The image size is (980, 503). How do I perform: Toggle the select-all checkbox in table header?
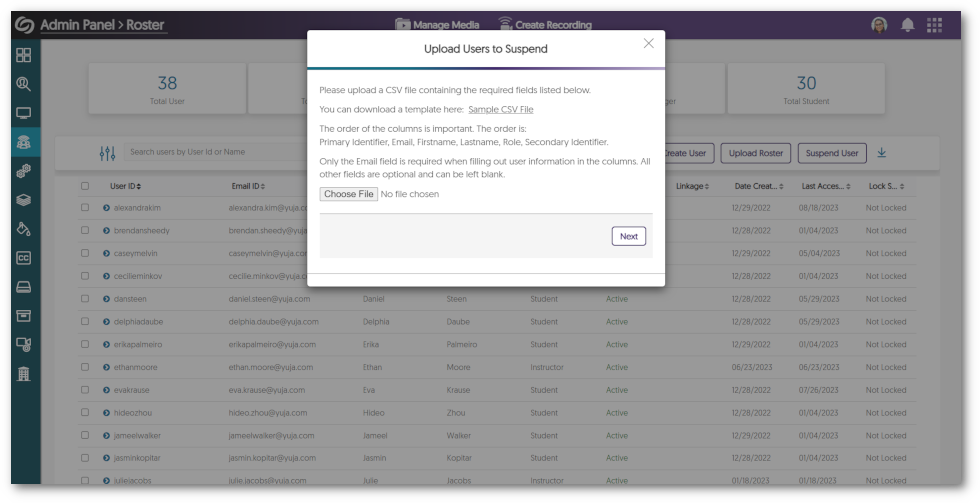[85, 186]
